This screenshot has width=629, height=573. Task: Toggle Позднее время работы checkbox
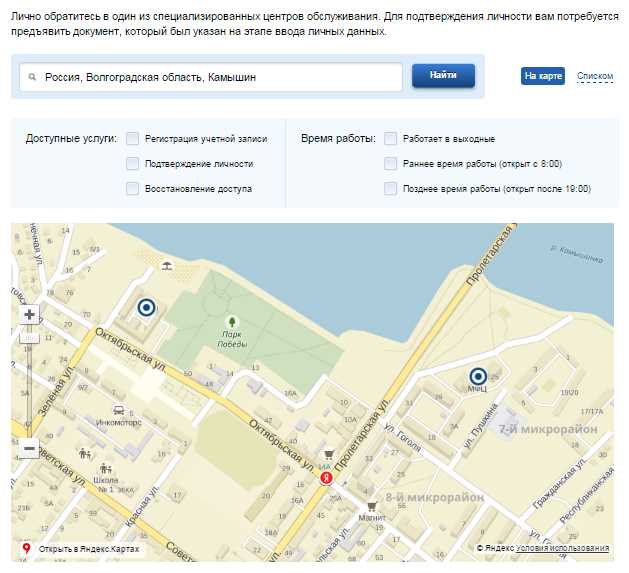click(391, 189)
